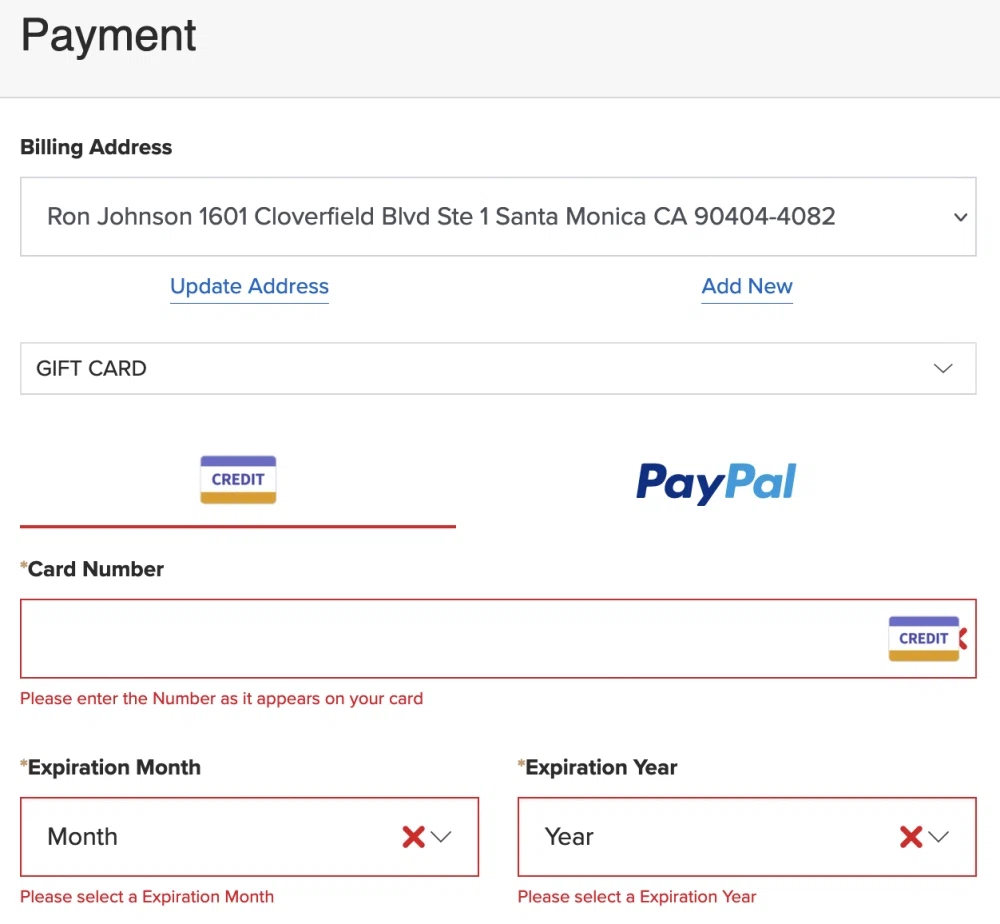Click the Expiration Year label text
1000x924 pixels.
pos(601,768)
